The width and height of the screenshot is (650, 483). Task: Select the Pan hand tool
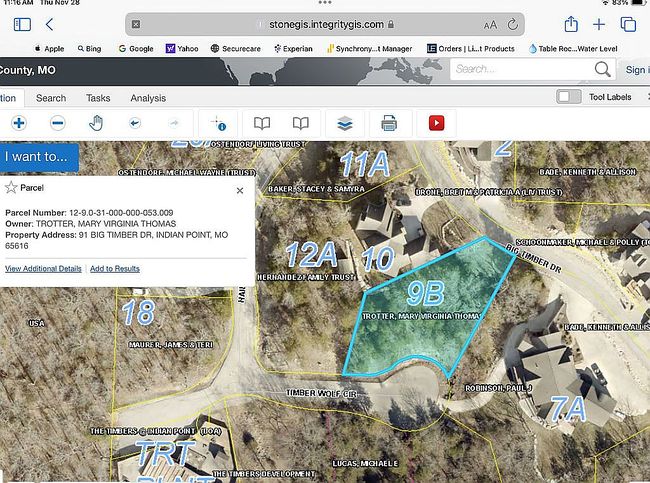96,123
